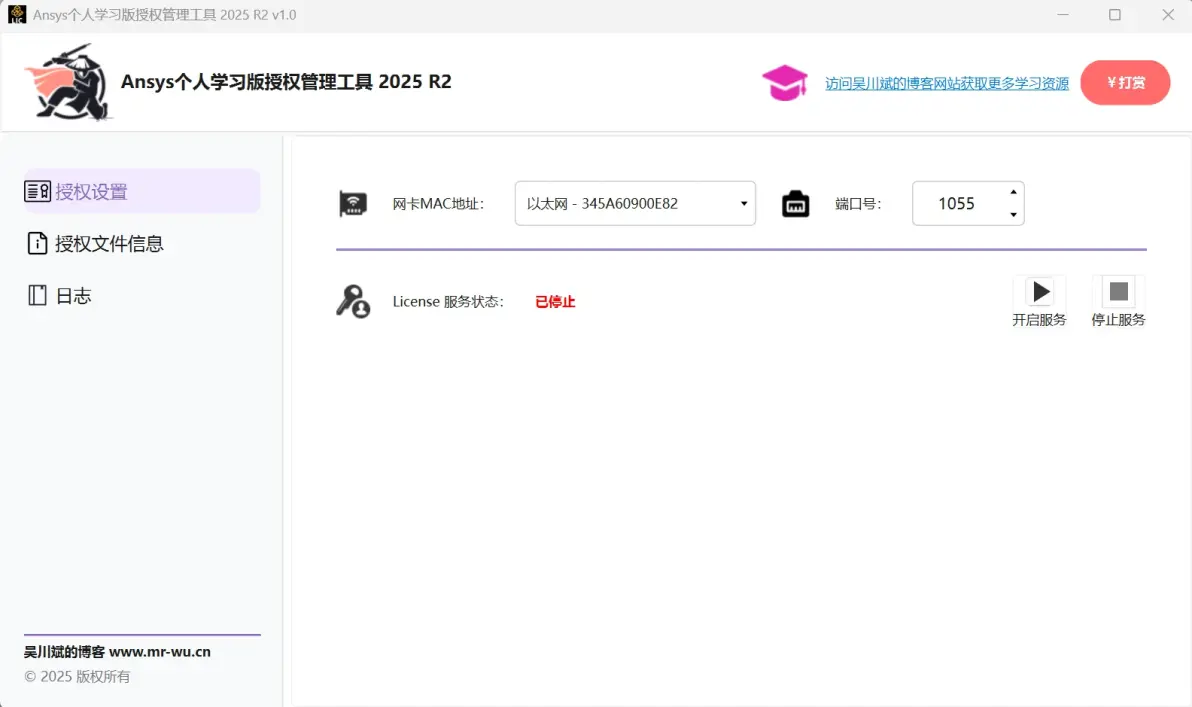Expand the 网卡MAC地址 dropdown arrow
This screenshot has width=1192, height=707.
click(743, 204)
